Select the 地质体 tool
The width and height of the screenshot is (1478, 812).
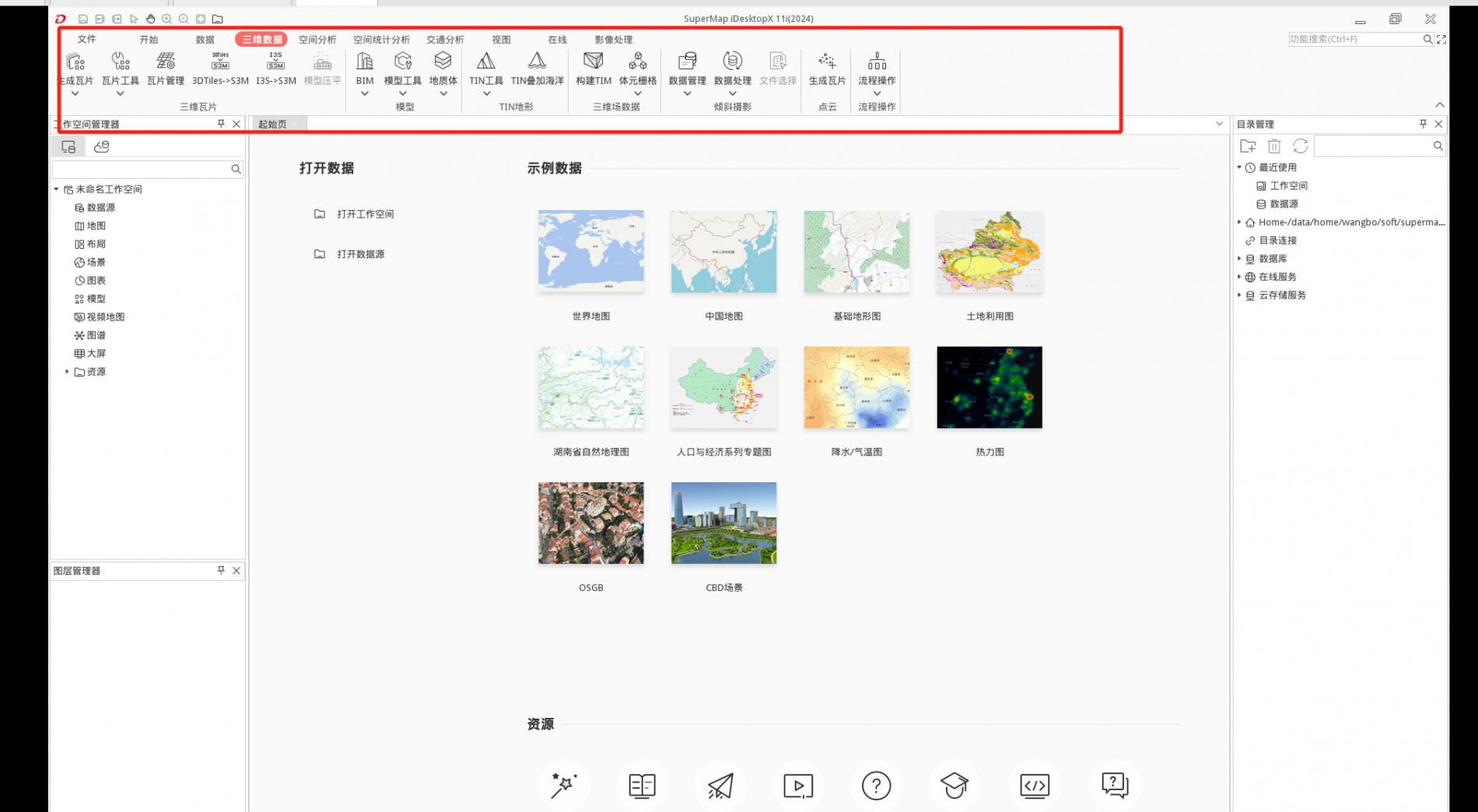(x=443, y=68)
